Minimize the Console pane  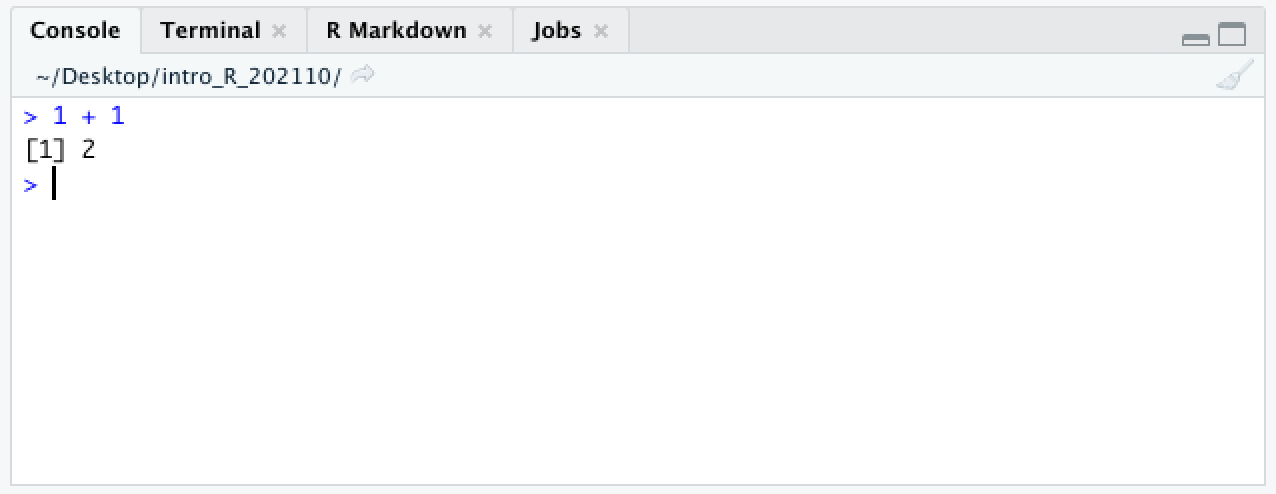1195,39
